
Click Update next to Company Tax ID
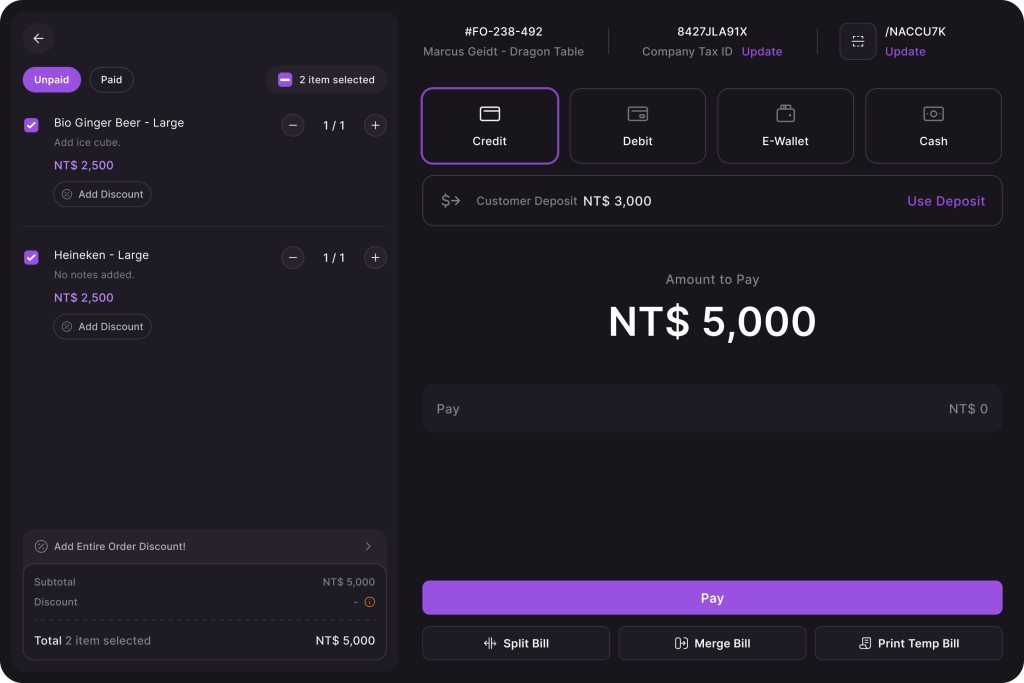point(762,52)
